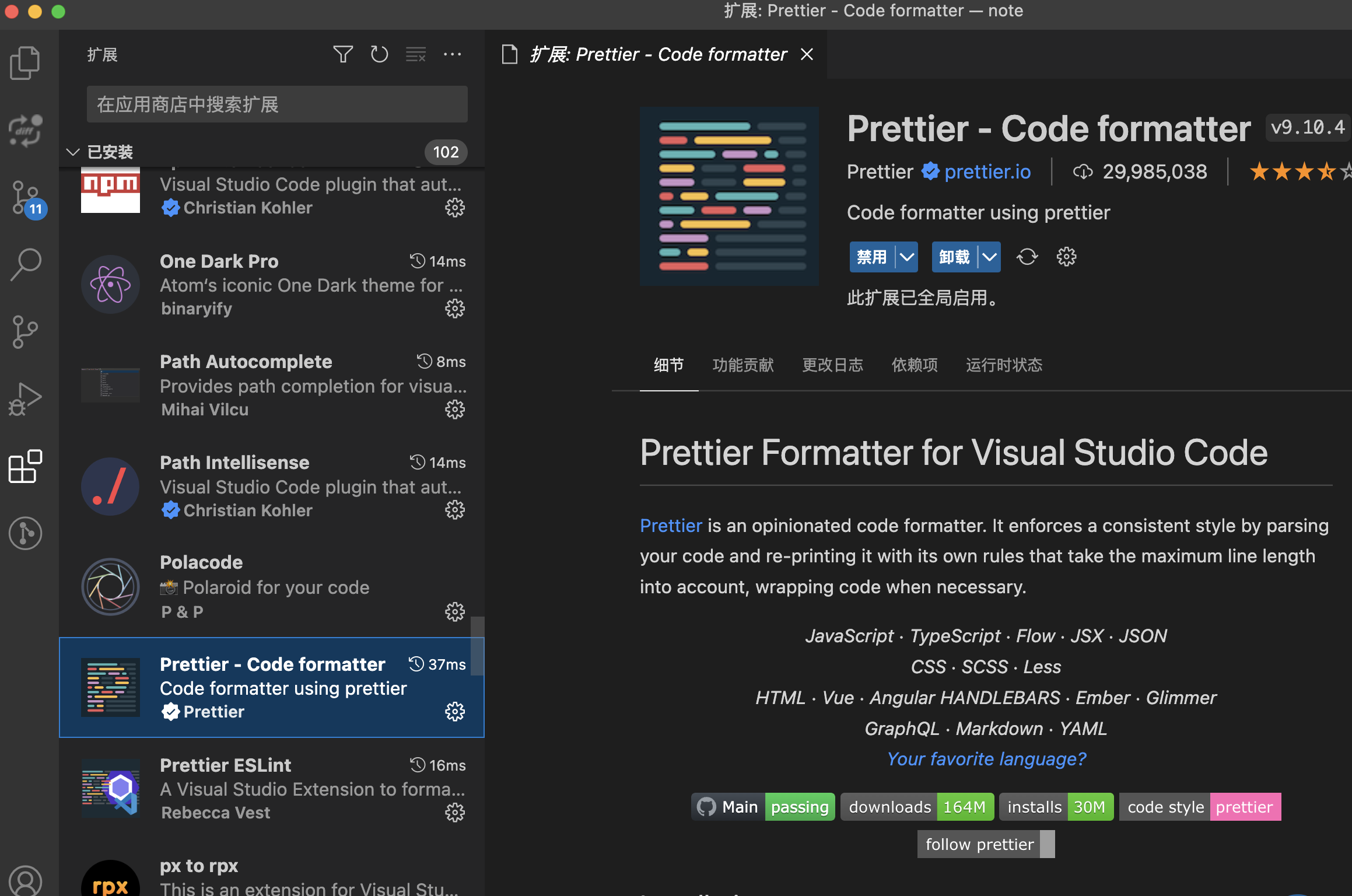
Task: Open manage gear for One Dark Pro
Action: [455, 309]
